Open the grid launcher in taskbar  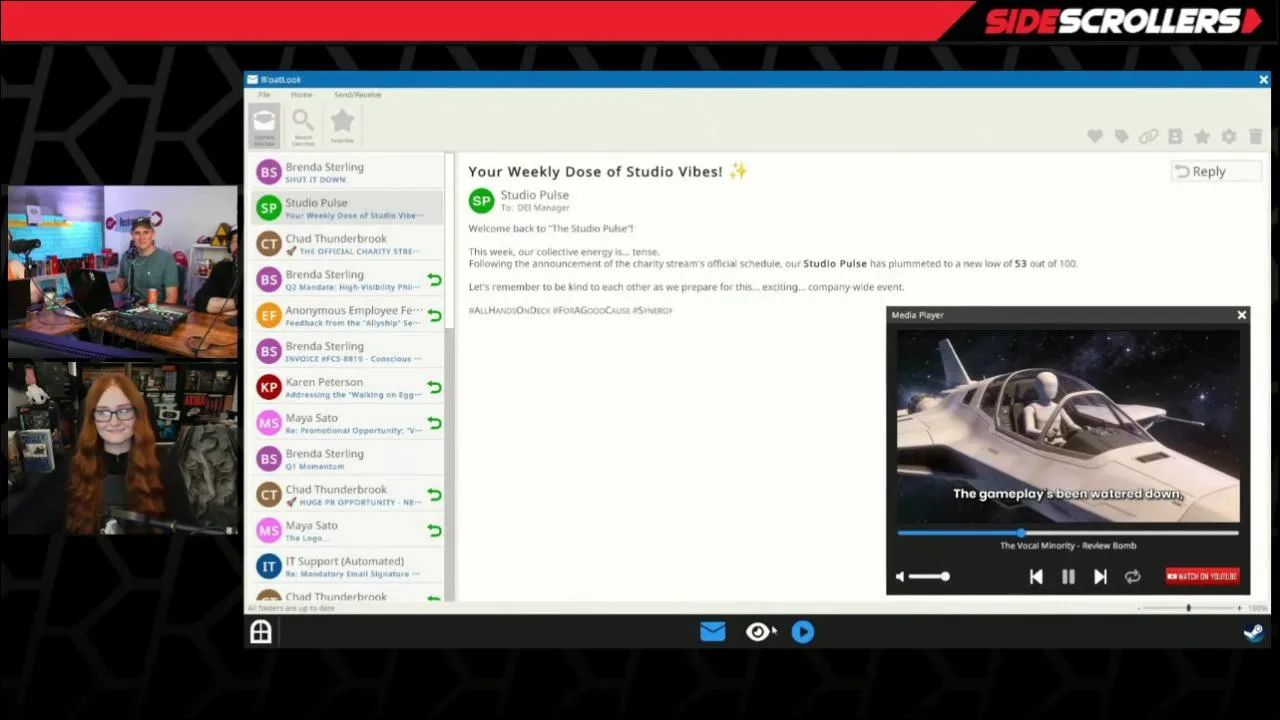(261, 631)
